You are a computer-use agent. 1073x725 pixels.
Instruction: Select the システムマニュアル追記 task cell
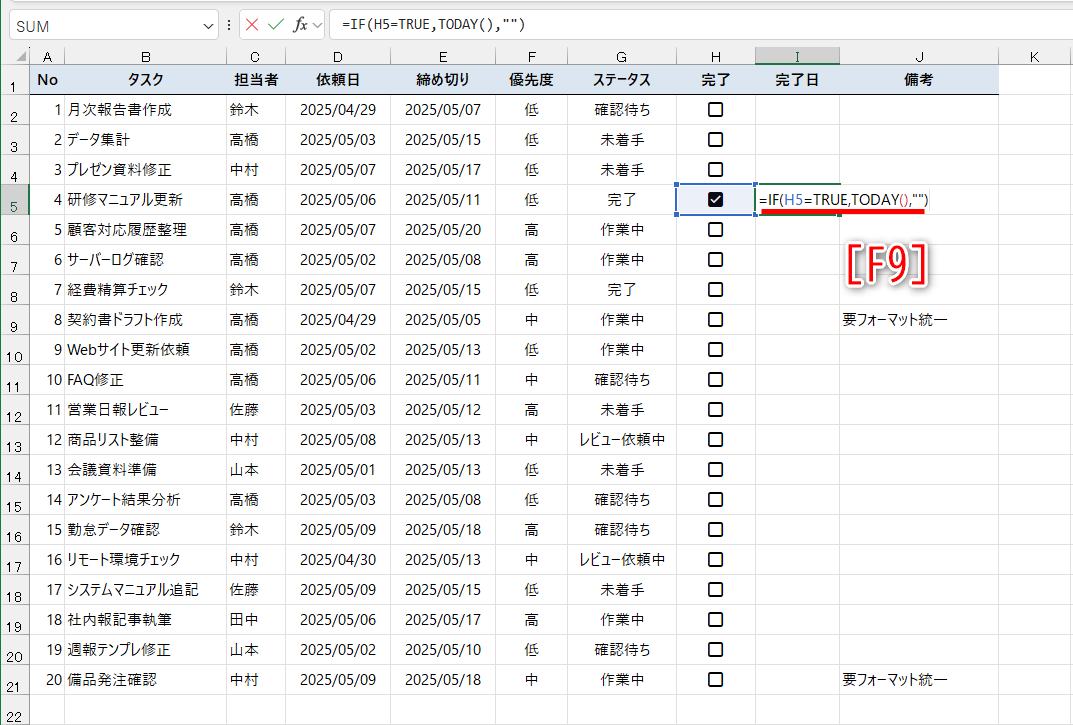pyautogui.click(x=145, y=589)
